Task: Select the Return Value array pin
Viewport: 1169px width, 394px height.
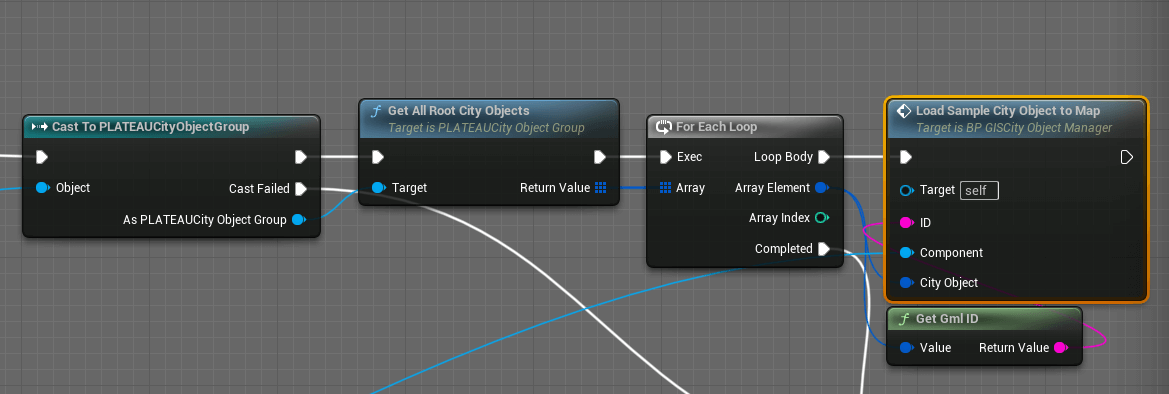Action: pyautogui.click(x=601, y=187)
